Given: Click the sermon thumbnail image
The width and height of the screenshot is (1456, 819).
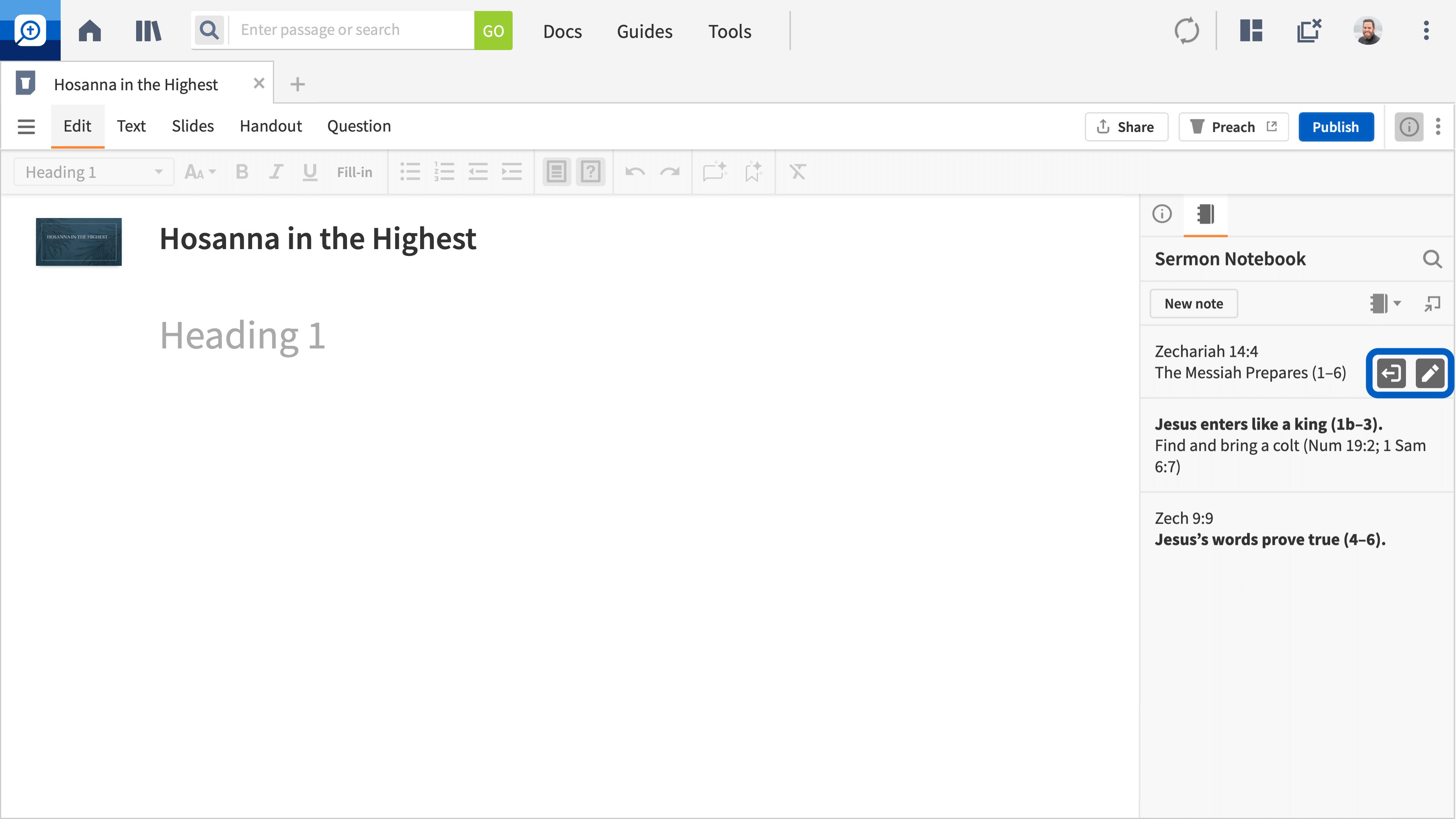Looking at the screenshot, I should pos(79,241).
